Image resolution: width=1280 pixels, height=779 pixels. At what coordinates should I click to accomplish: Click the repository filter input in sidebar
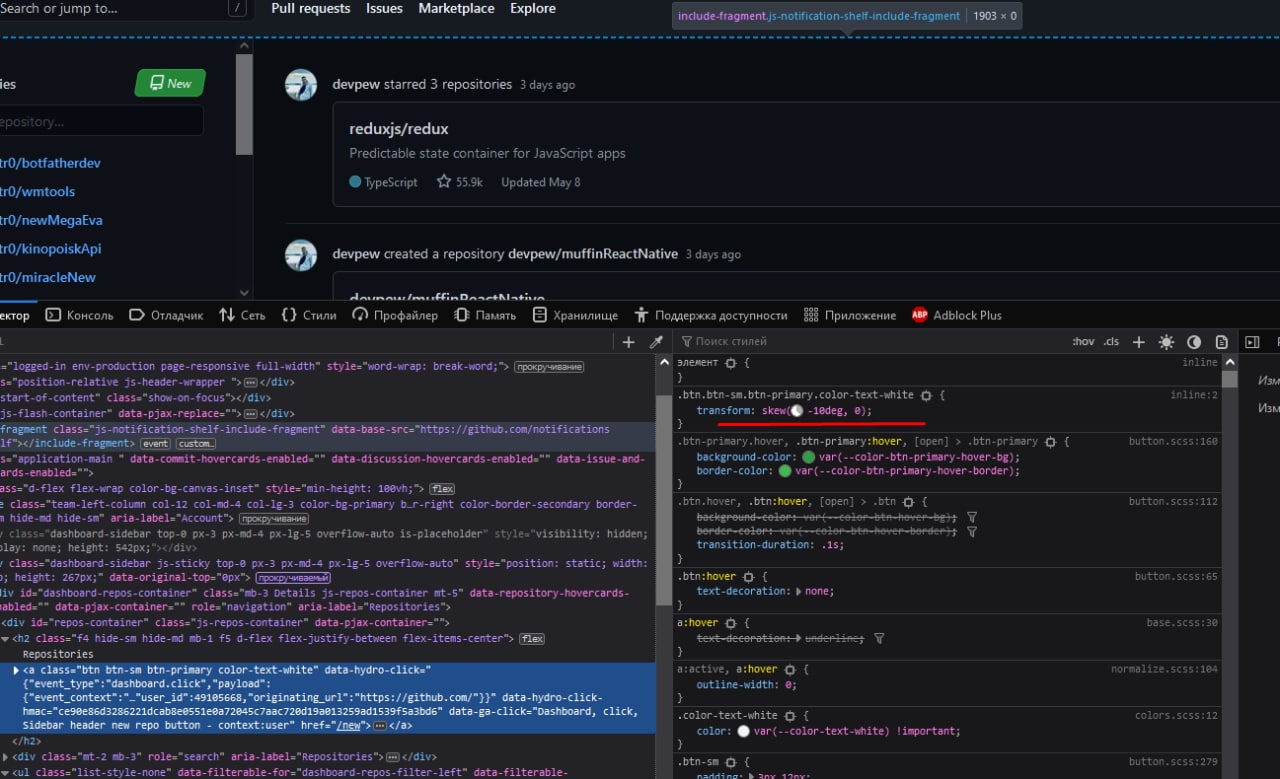[x=101, y=121]
